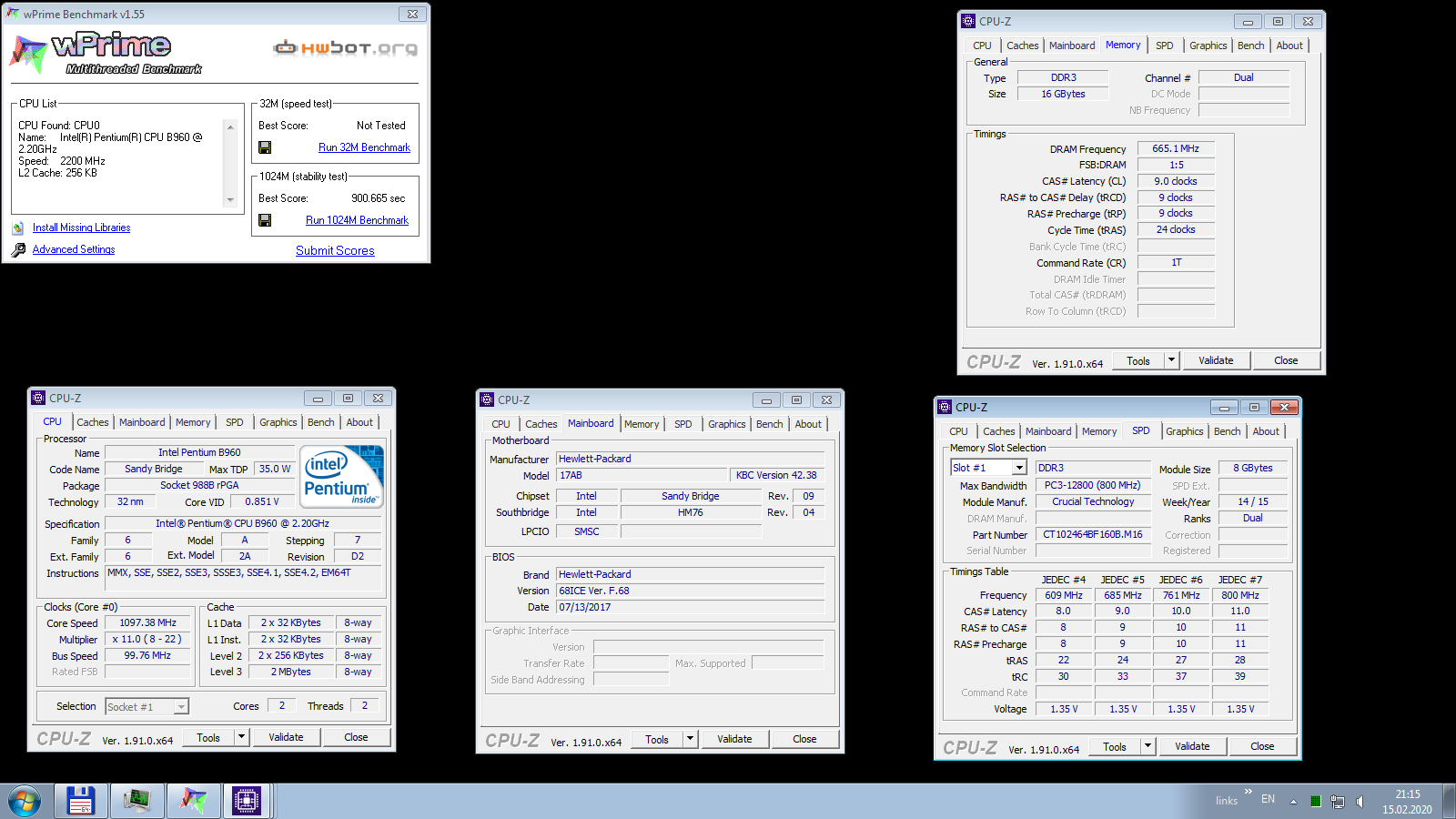
Task: Click Tools button in CPU-Z CPU window
Action: (x=208, y=737)
